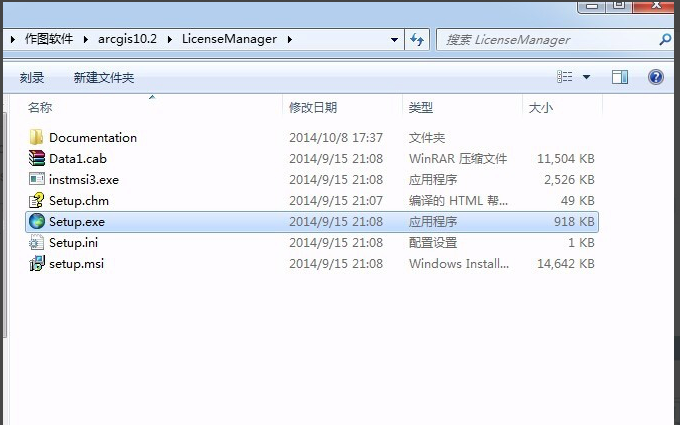Select the instmsi3.exe file name
This screenshot has width=680, height=425.
pyautogui.click(x=84, y=180)
